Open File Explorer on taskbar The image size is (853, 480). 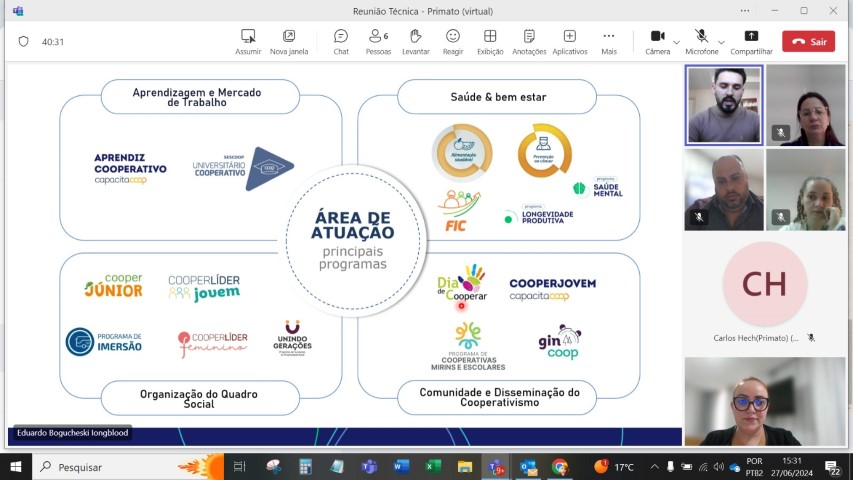tap(465, 467)
